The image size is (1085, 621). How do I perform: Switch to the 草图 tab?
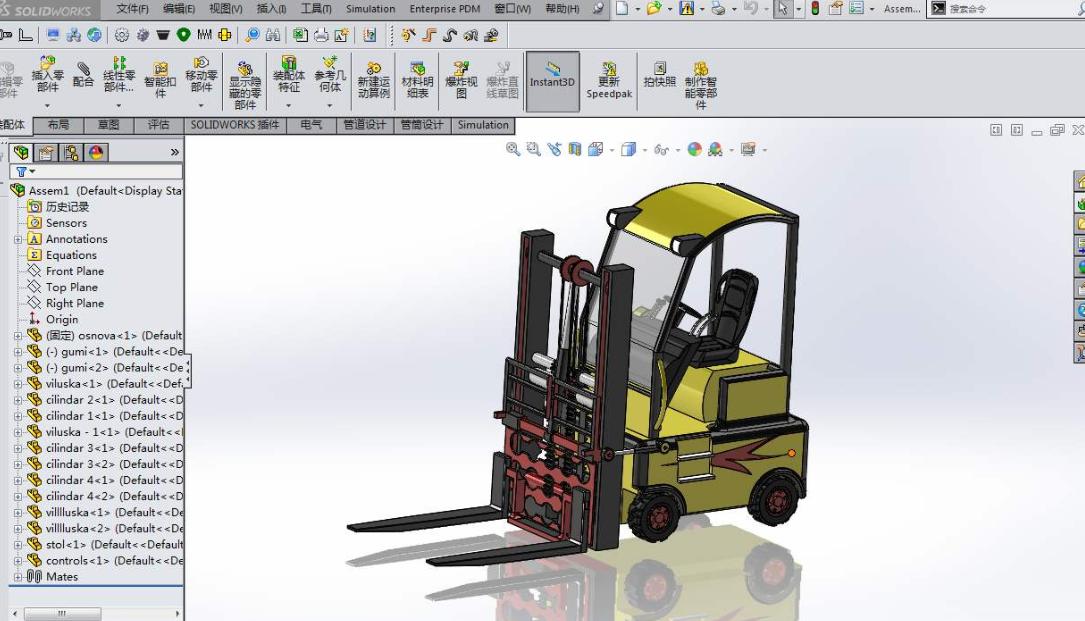[109, 125]
